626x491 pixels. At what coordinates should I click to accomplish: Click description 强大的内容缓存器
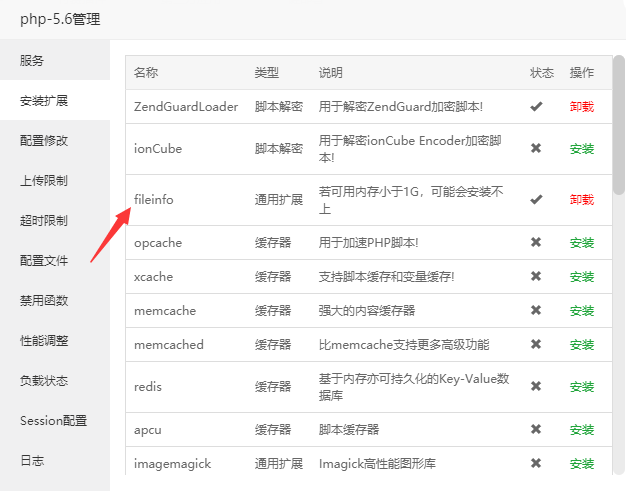coord(367,310)
